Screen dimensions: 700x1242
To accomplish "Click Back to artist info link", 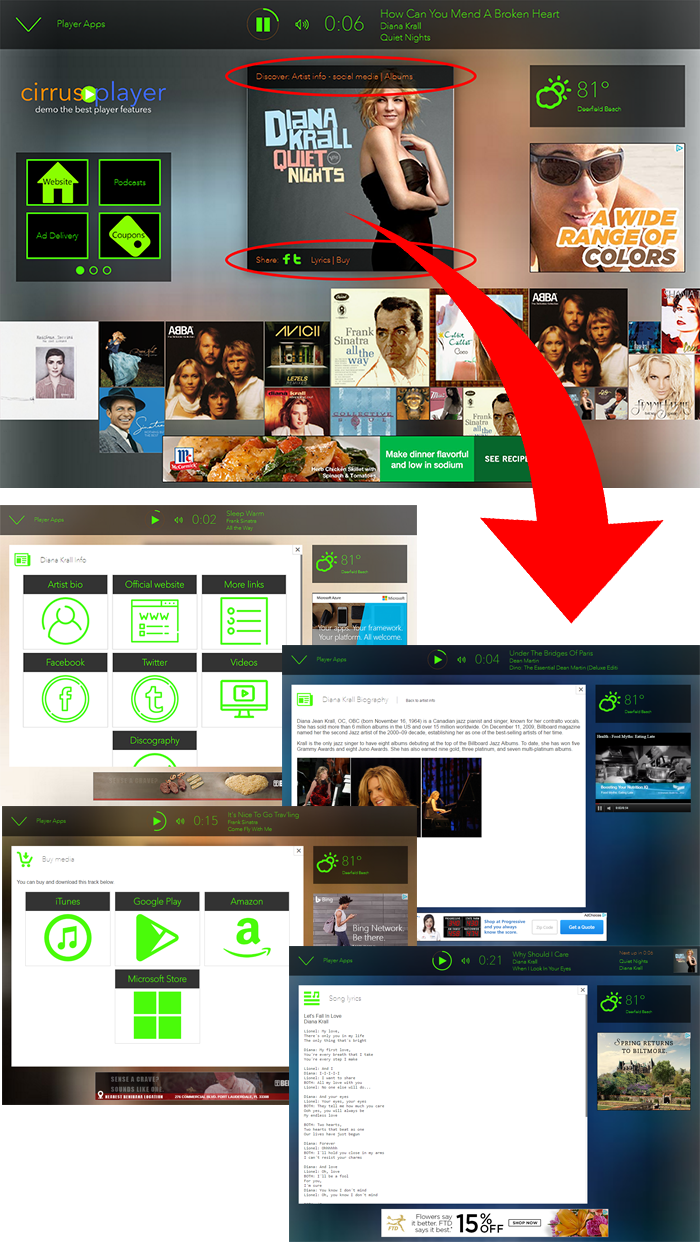I will pyautogui.click(x=422, y=700).
